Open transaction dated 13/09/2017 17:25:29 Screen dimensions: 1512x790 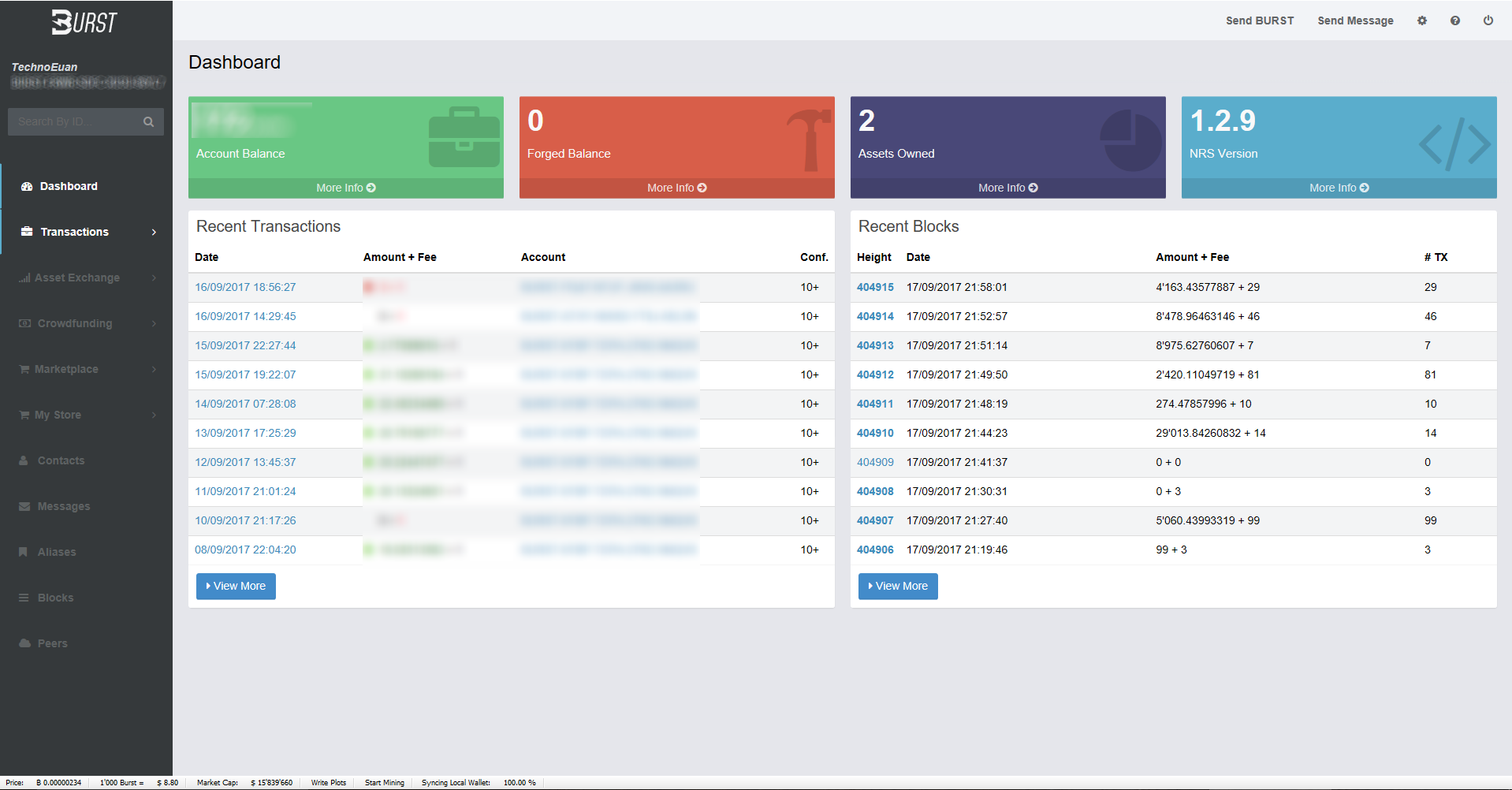[x=245, y=433]
